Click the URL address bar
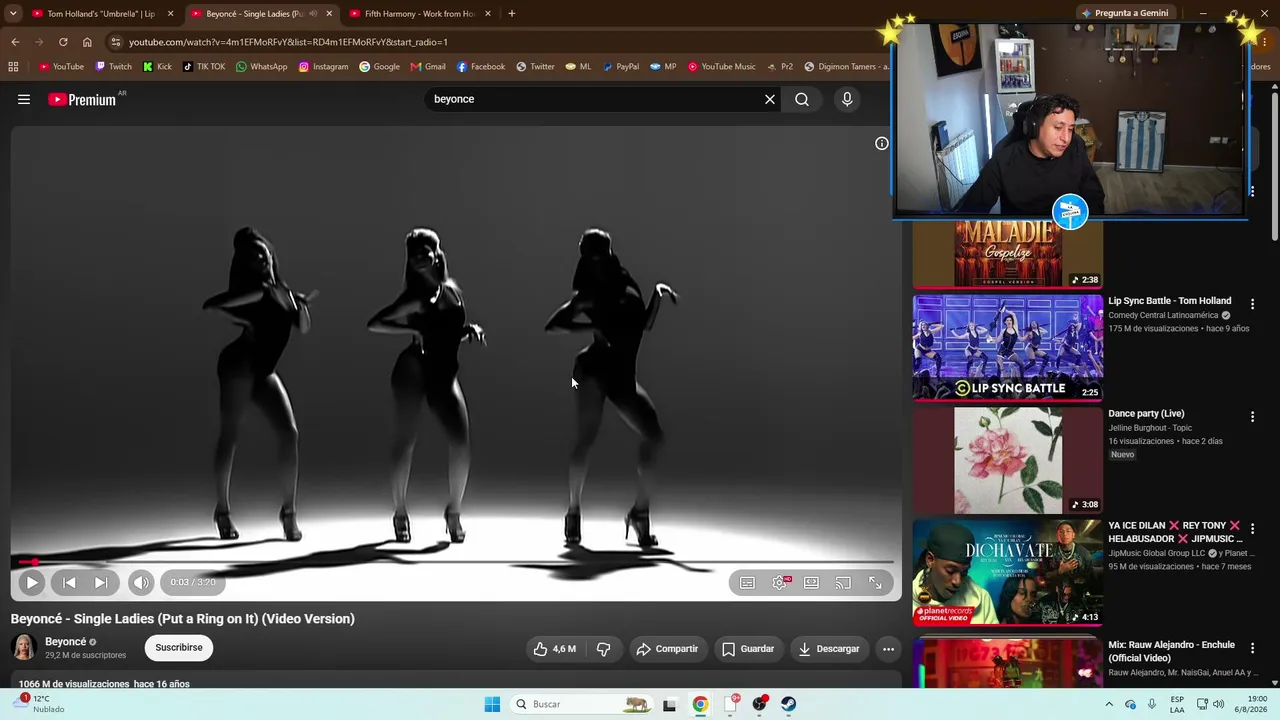 pos(500,42)
